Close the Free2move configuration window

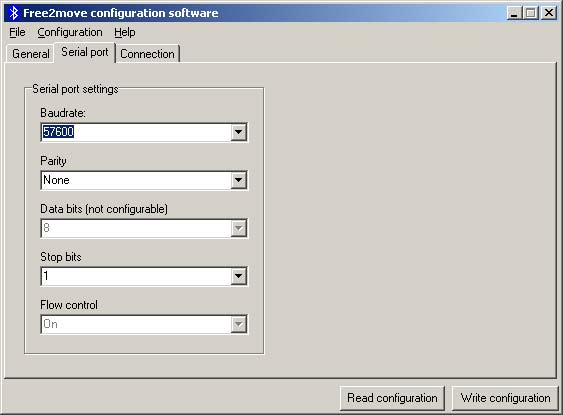tap(549, 13)
